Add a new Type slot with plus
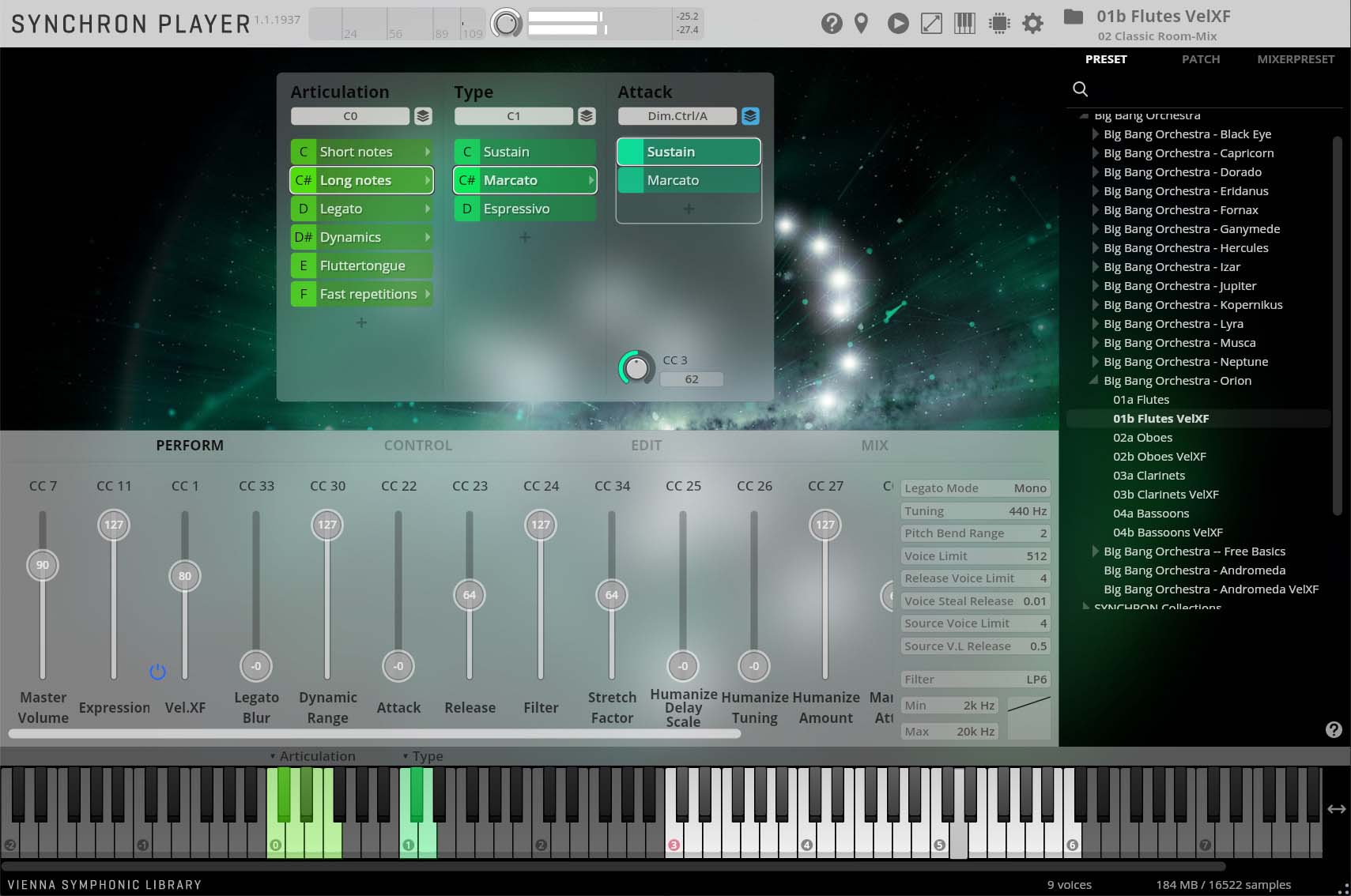The image size is (1351, 896). 525,237
